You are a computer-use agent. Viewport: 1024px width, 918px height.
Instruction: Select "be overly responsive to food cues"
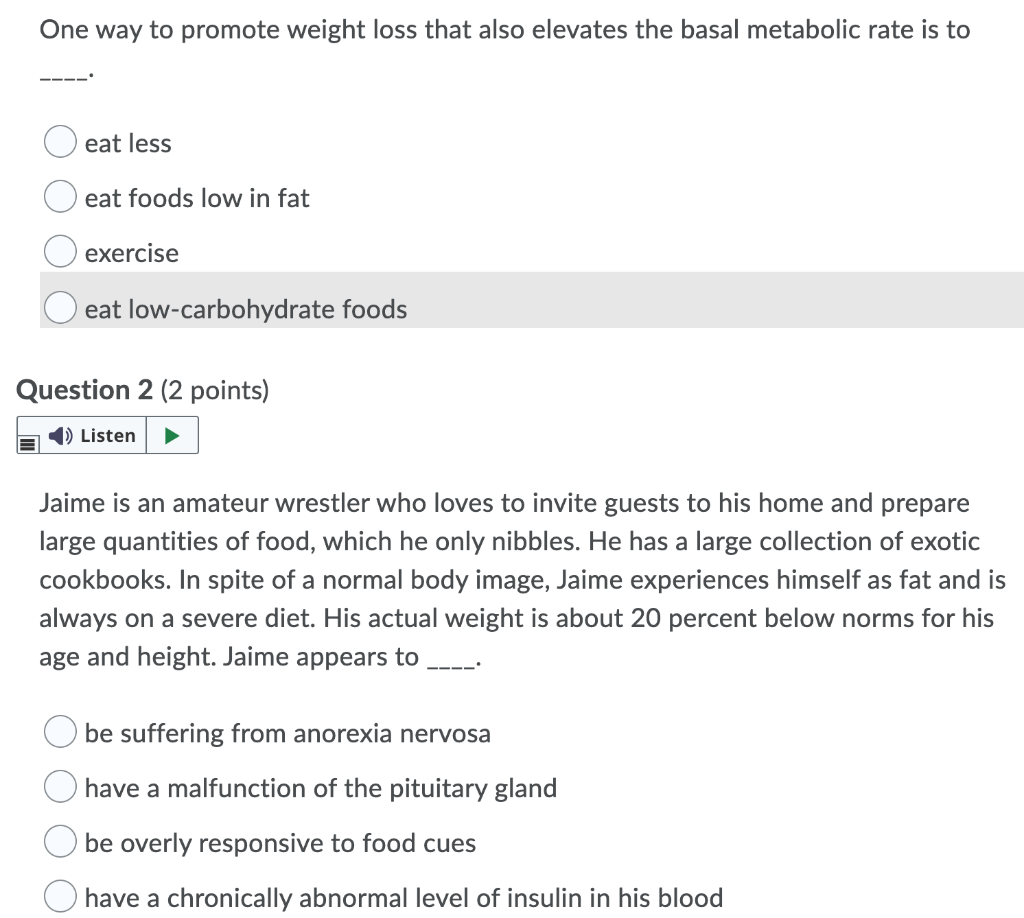[x=60, y=842]
